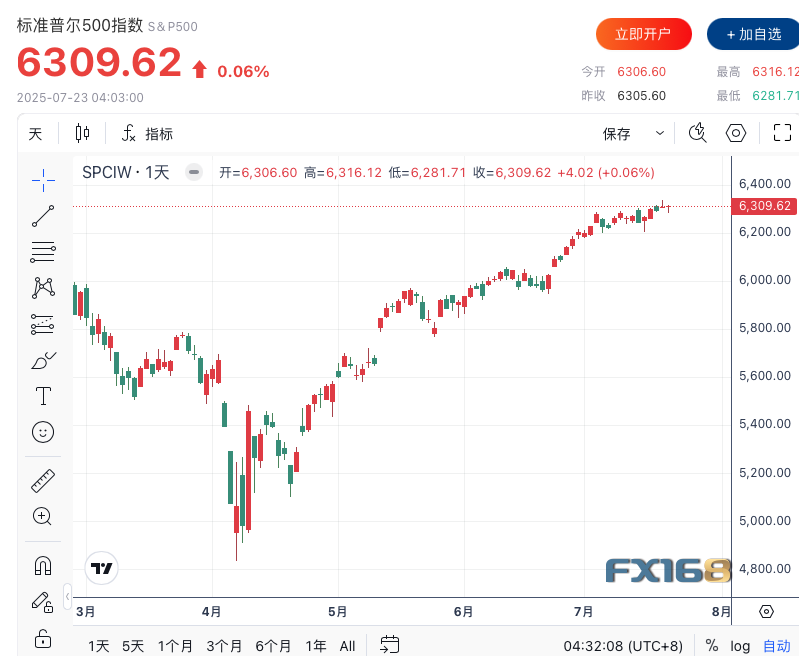This screenshot has width=799, height=656.
Task: Select the 1年 time range
Action: click(316, 646)
